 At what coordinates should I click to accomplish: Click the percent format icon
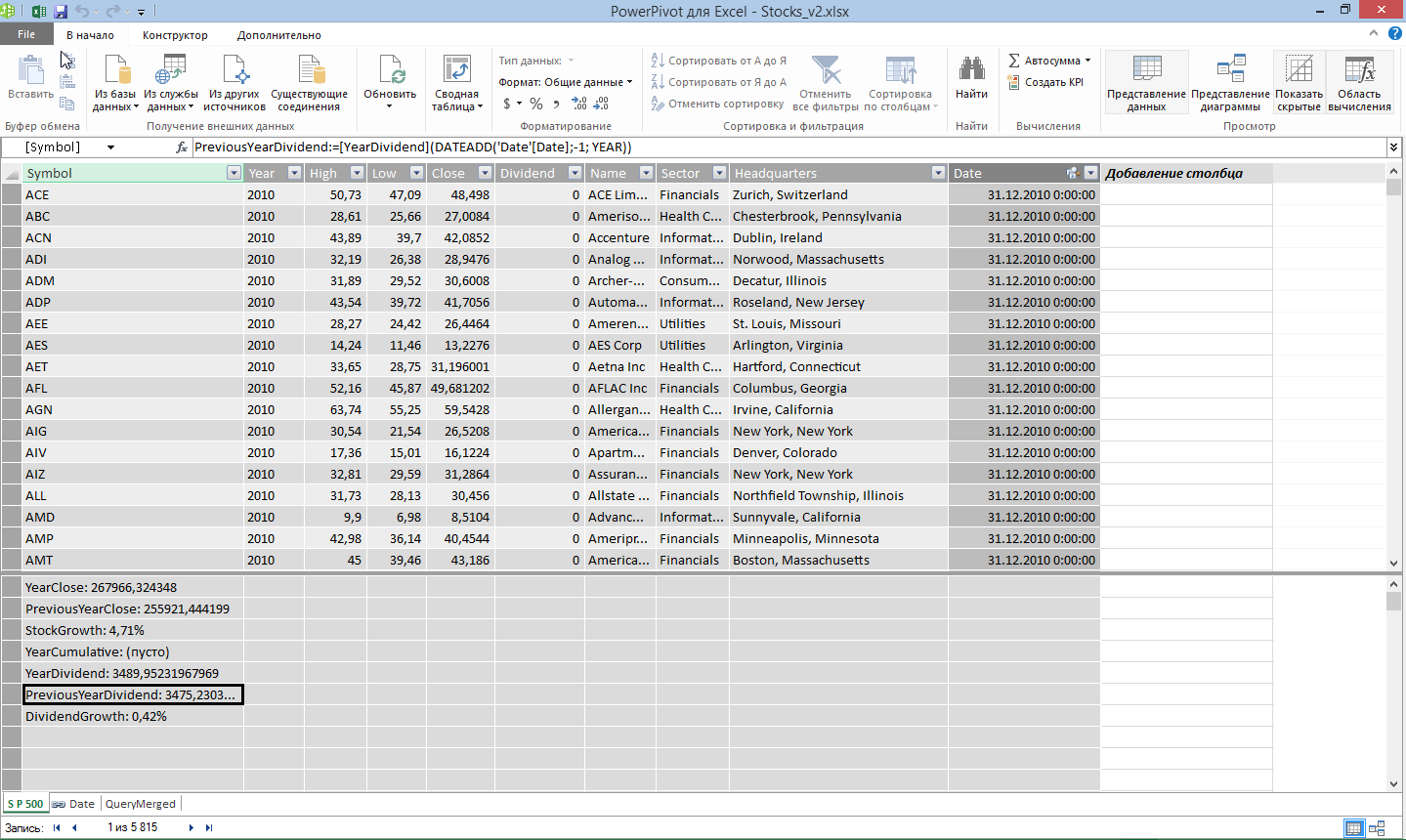click(x=536, y=104)
